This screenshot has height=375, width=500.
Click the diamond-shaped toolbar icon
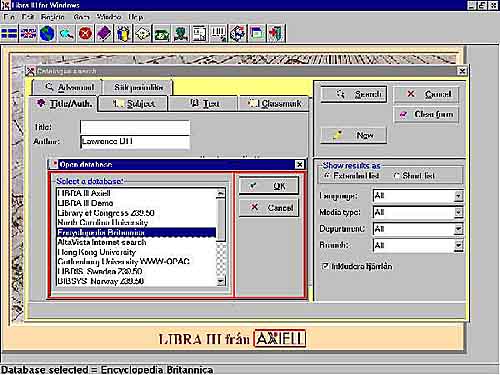[x=142, y=34]
